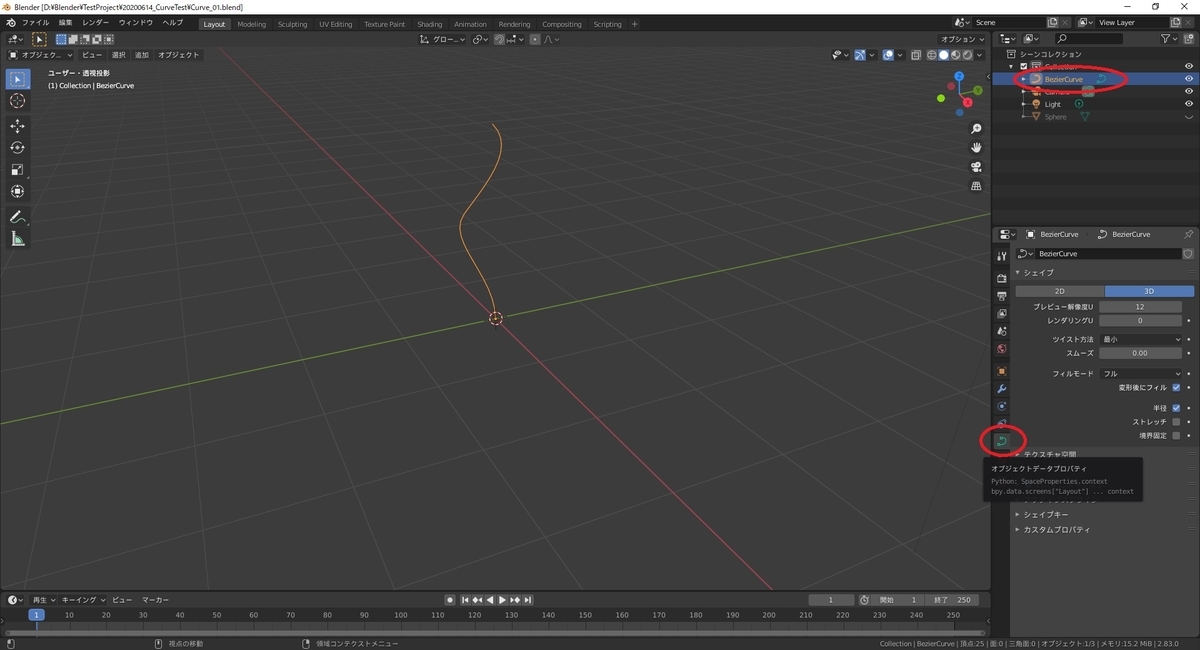Open the Render properties tab
This screenshot has width=1200, height=650.
pyautogui.click(x=1002, y=278)
